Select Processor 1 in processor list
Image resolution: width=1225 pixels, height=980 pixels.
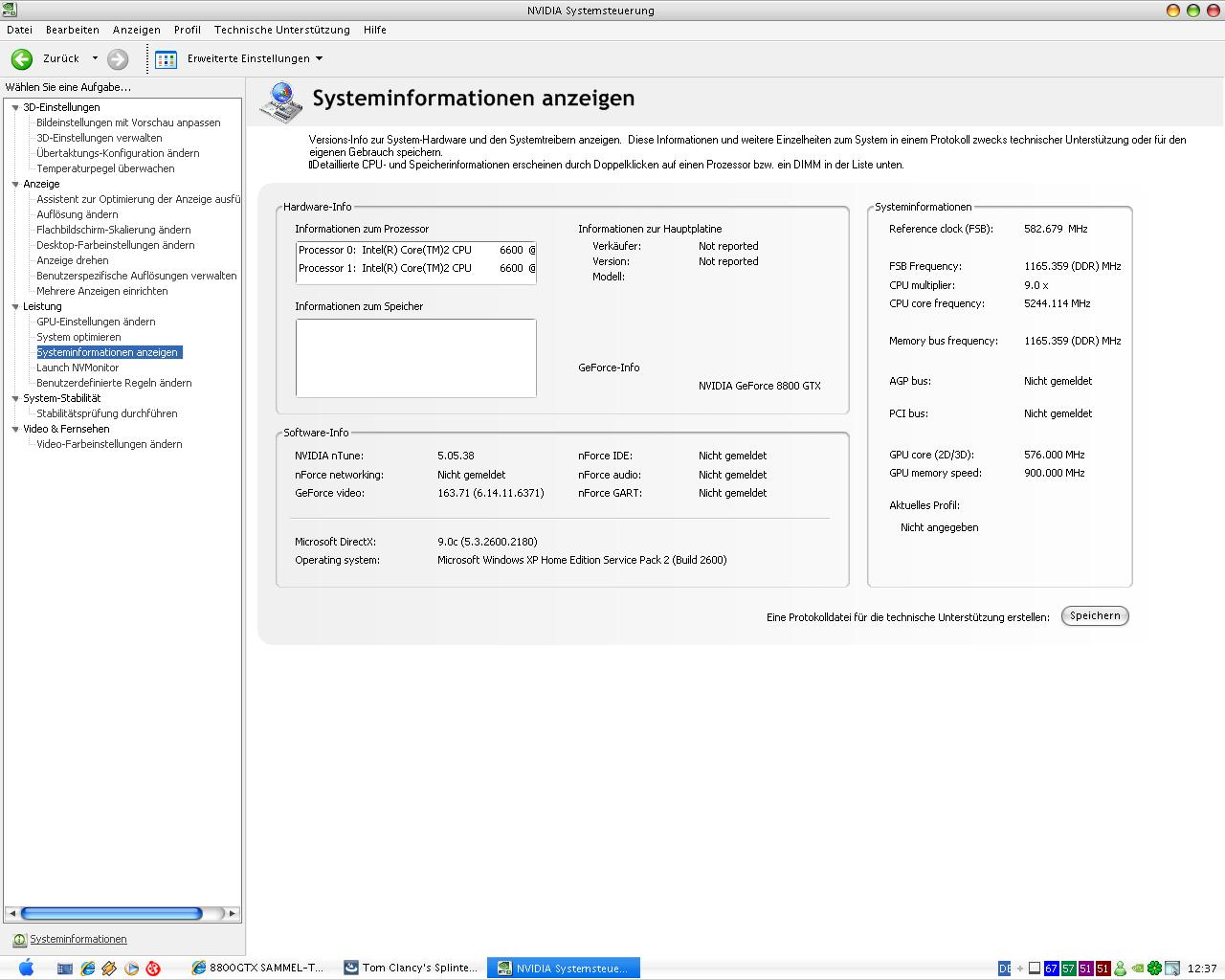point(416,268)
